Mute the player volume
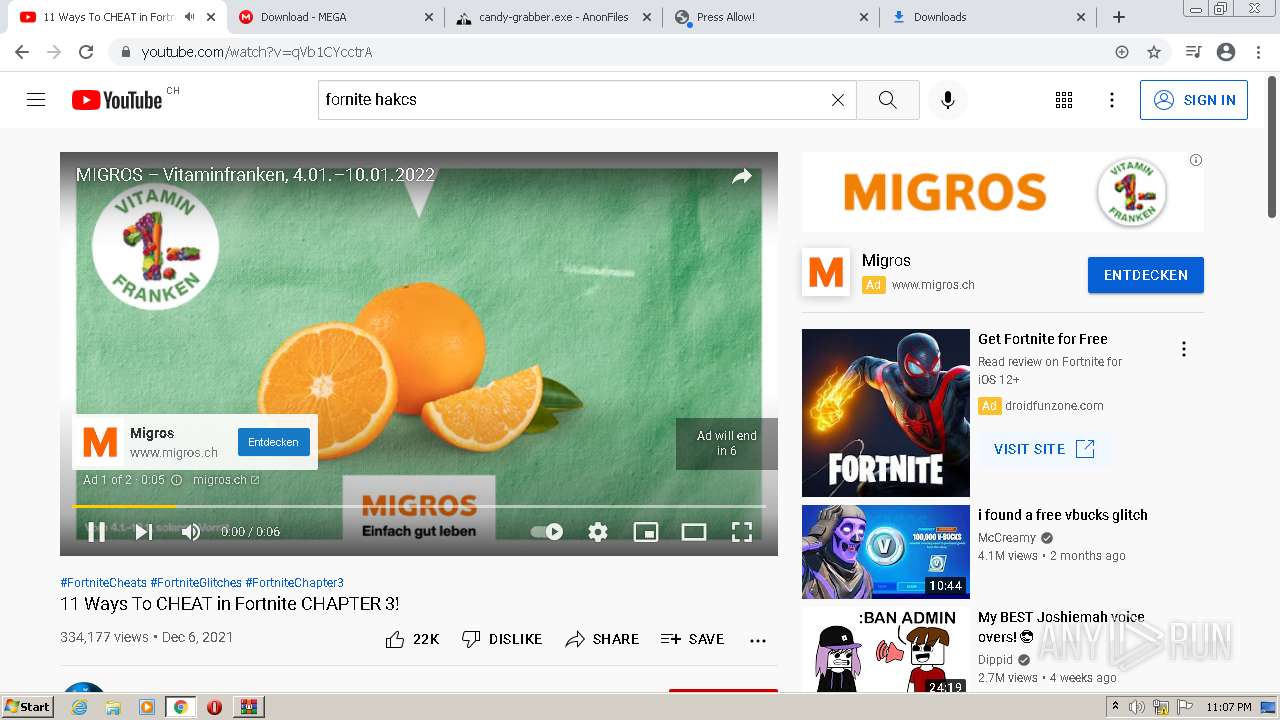 (x=191, y=532)
